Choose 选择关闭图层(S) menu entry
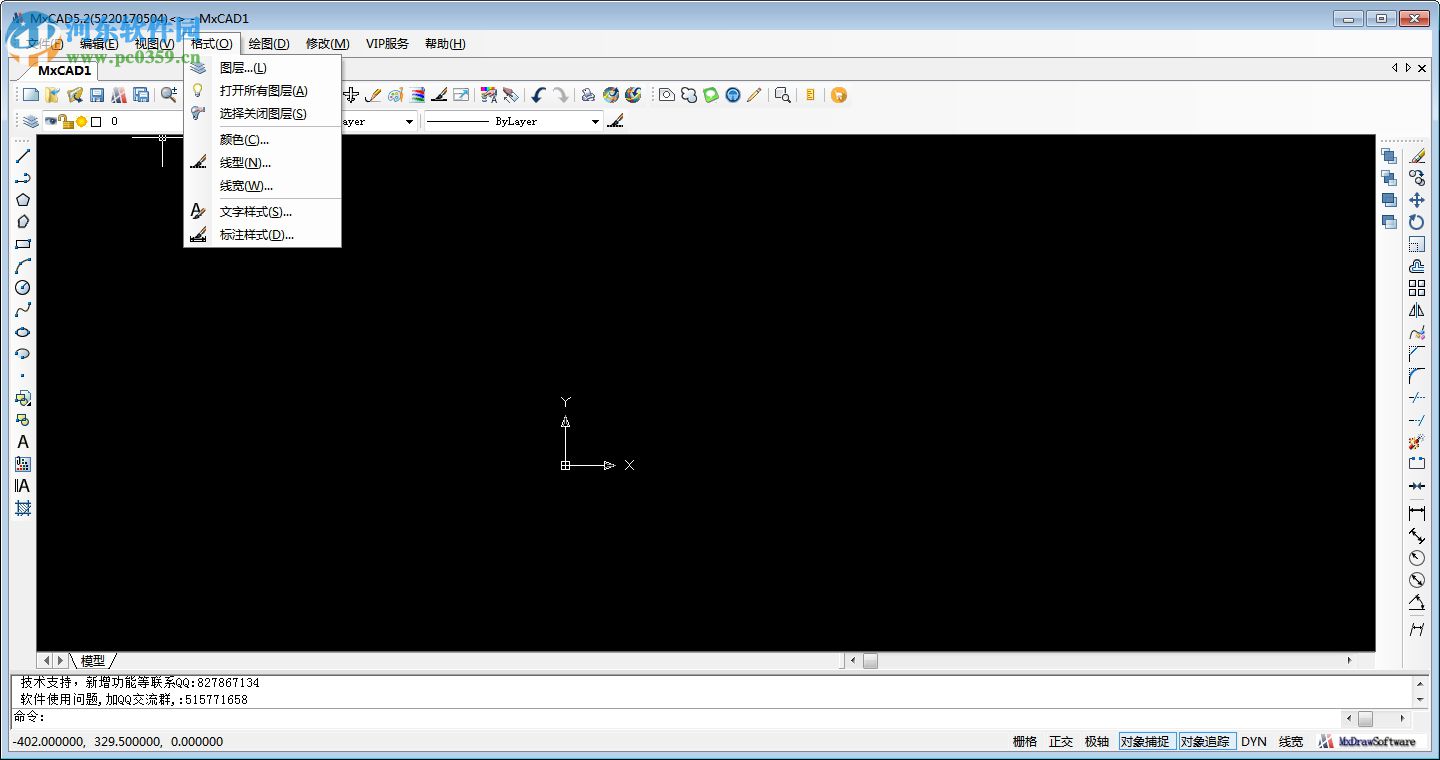 [x=263, y=114]
